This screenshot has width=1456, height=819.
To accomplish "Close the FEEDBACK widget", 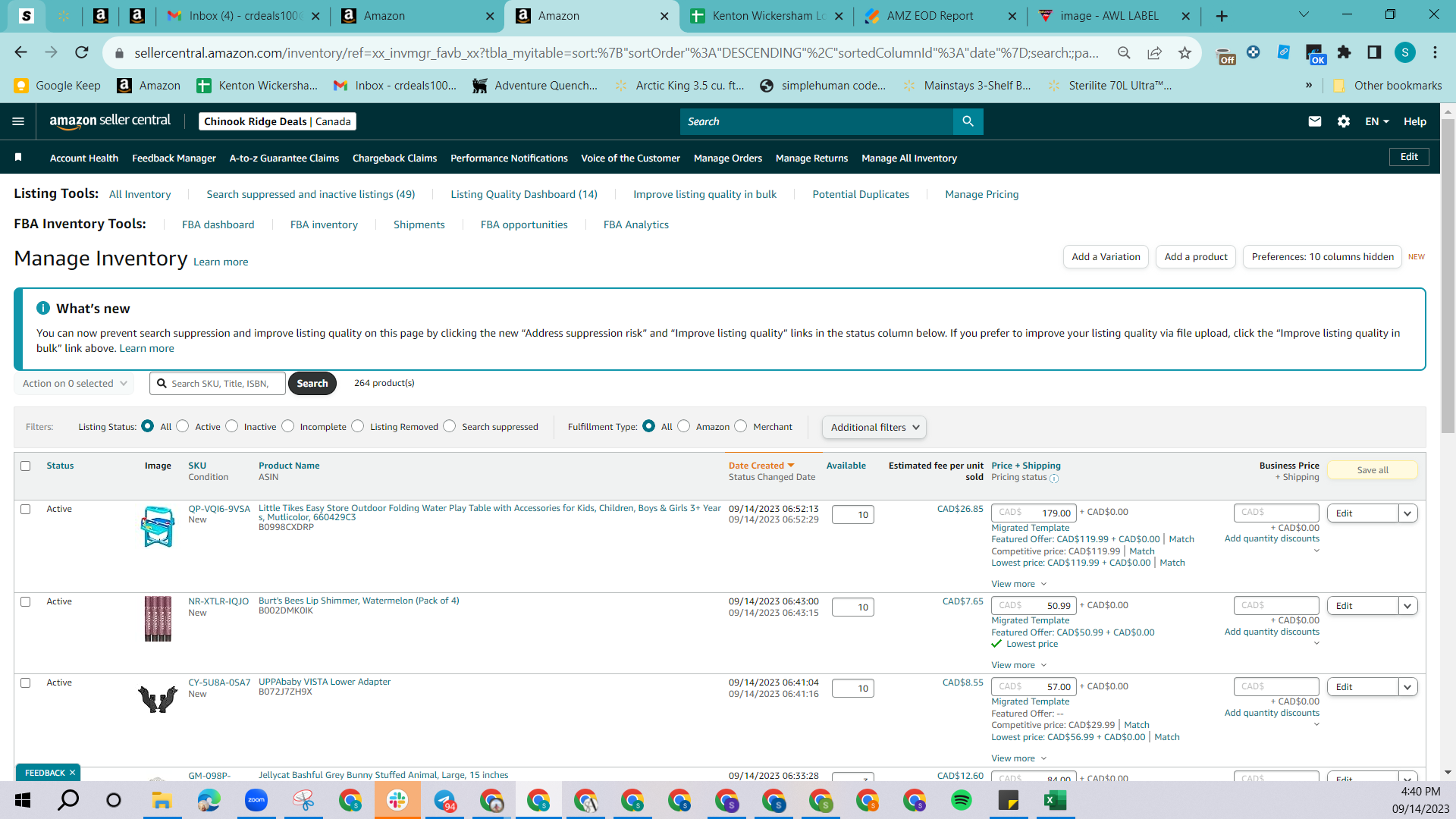I will pos(72,773).
